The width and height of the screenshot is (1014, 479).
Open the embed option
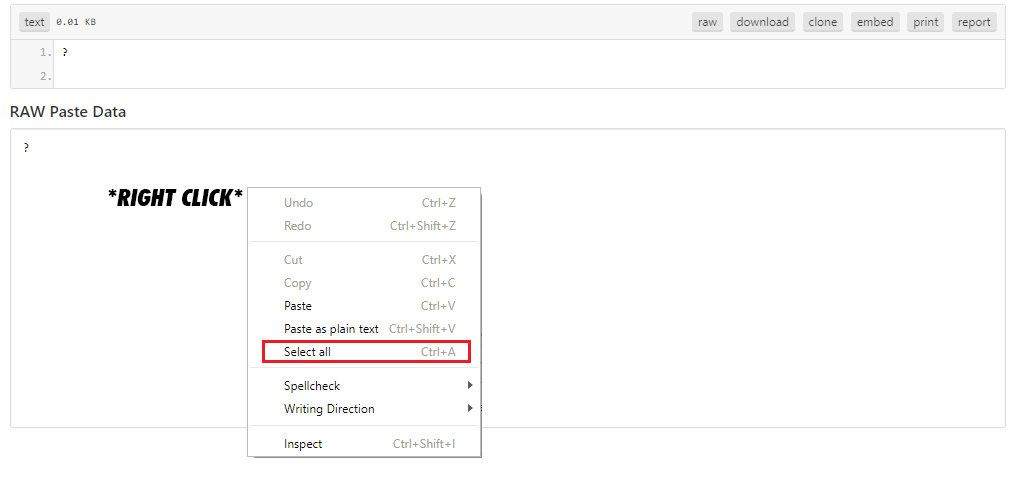(874, 22)
